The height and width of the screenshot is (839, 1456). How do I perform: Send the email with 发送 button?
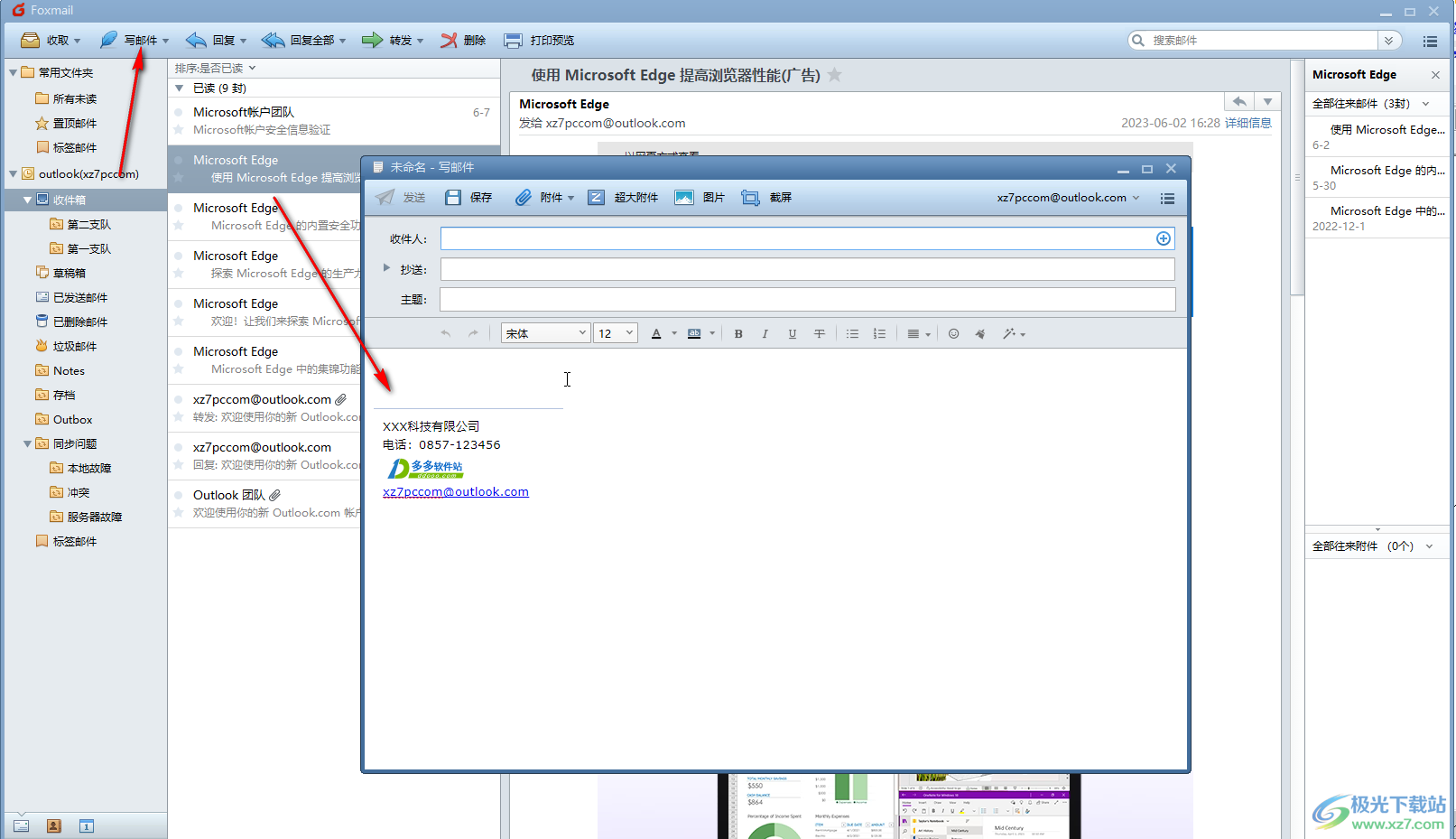coord(401,197)
